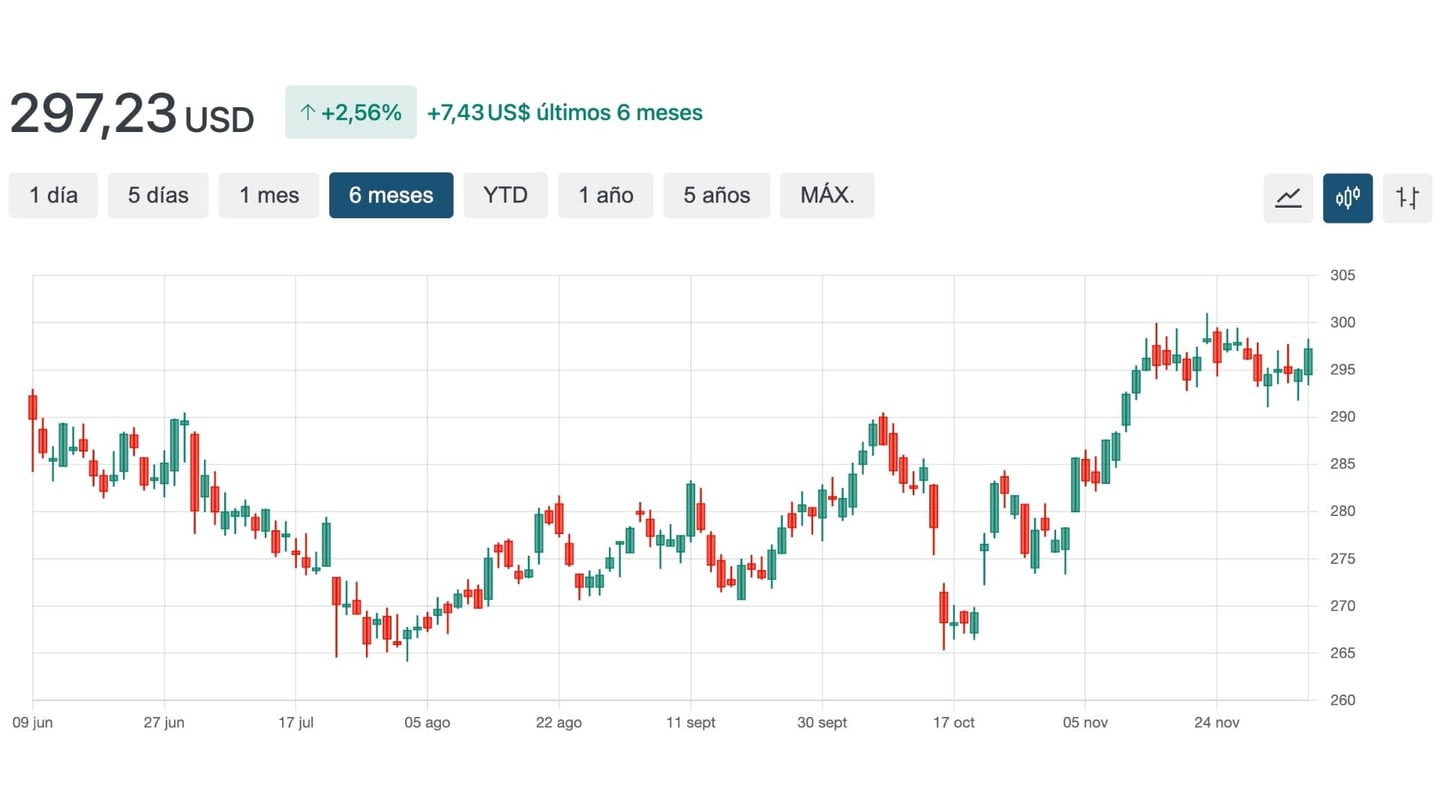The image size is (1440, 810).
Task: Choose the 1 año range
Action: [605, 195]
